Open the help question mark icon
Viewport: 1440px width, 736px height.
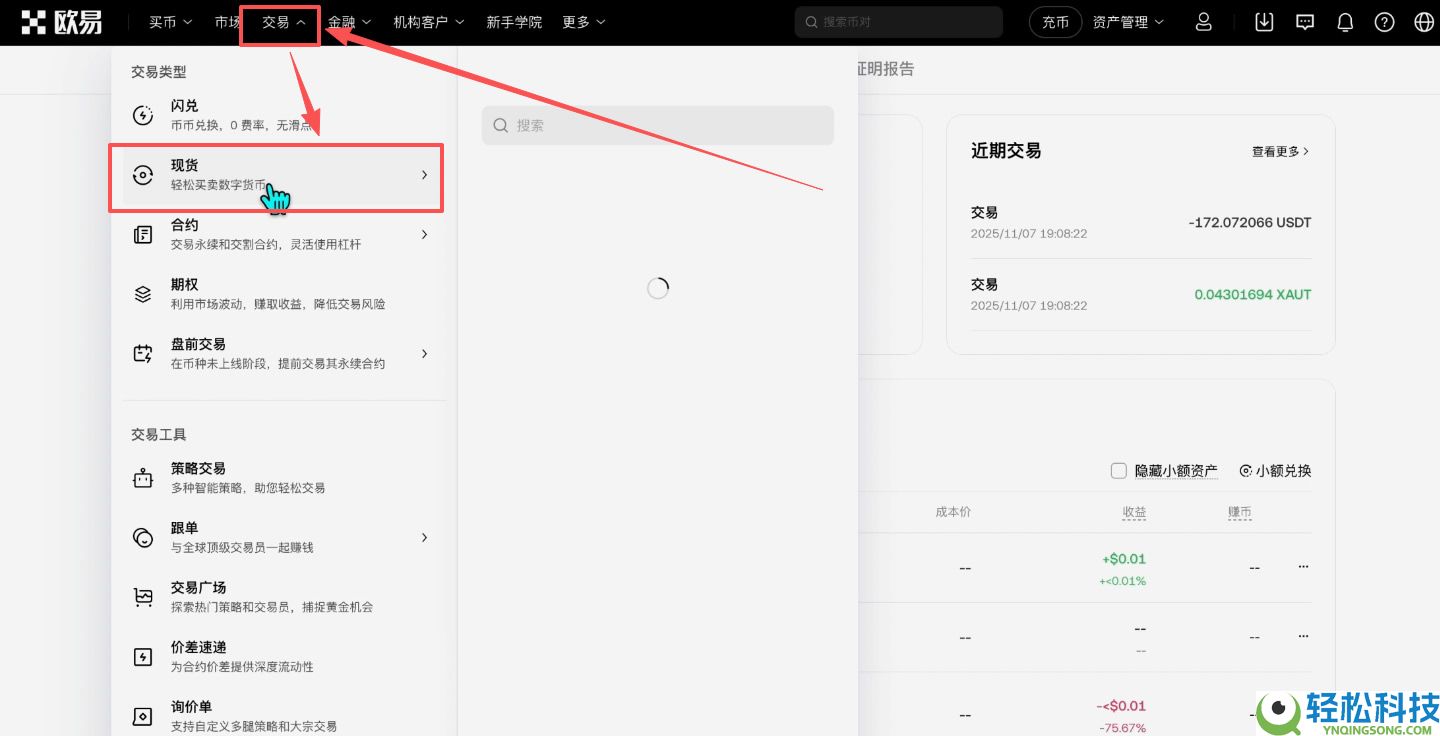click(1384, 21)
